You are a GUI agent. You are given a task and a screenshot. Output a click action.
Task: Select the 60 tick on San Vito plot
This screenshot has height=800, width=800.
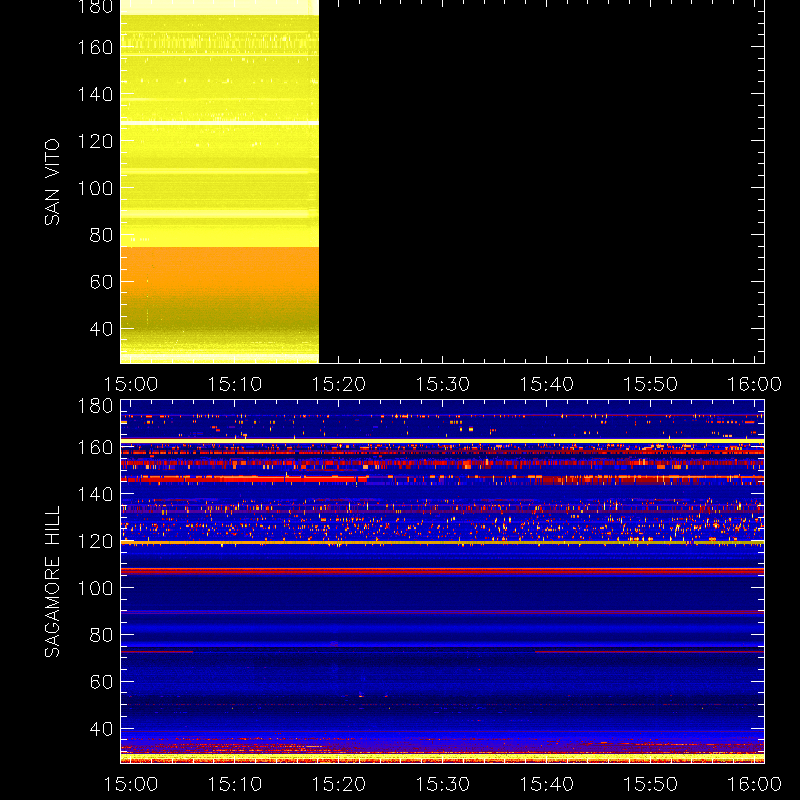101,282
